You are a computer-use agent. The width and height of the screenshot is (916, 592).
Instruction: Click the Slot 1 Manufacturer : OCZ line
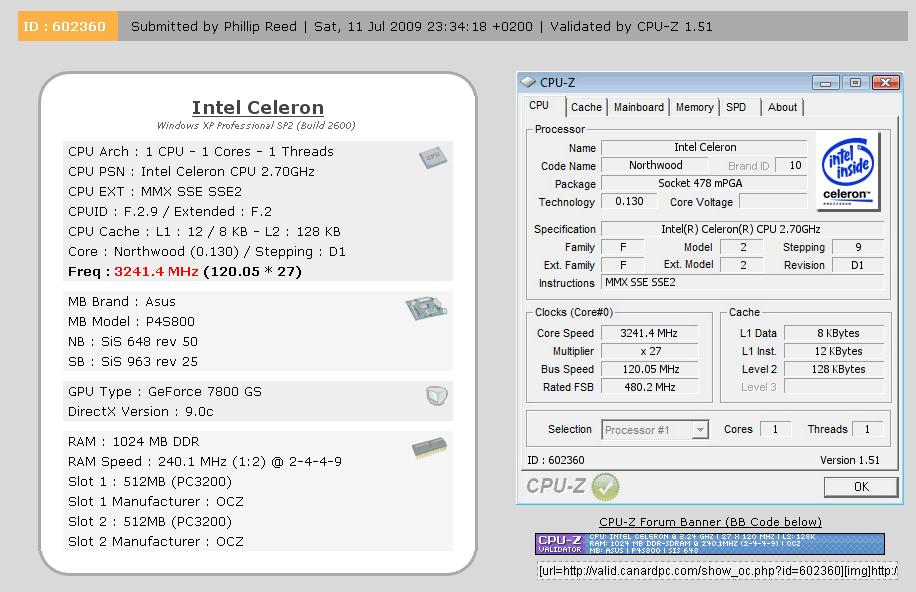(x=155, y=501)
